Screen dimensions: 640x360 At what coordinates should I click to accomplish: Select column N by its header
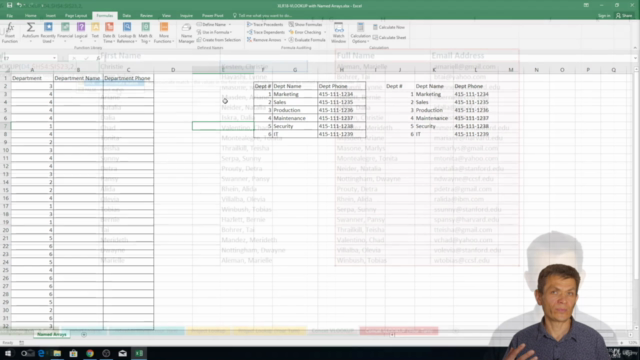pos(536,70)
